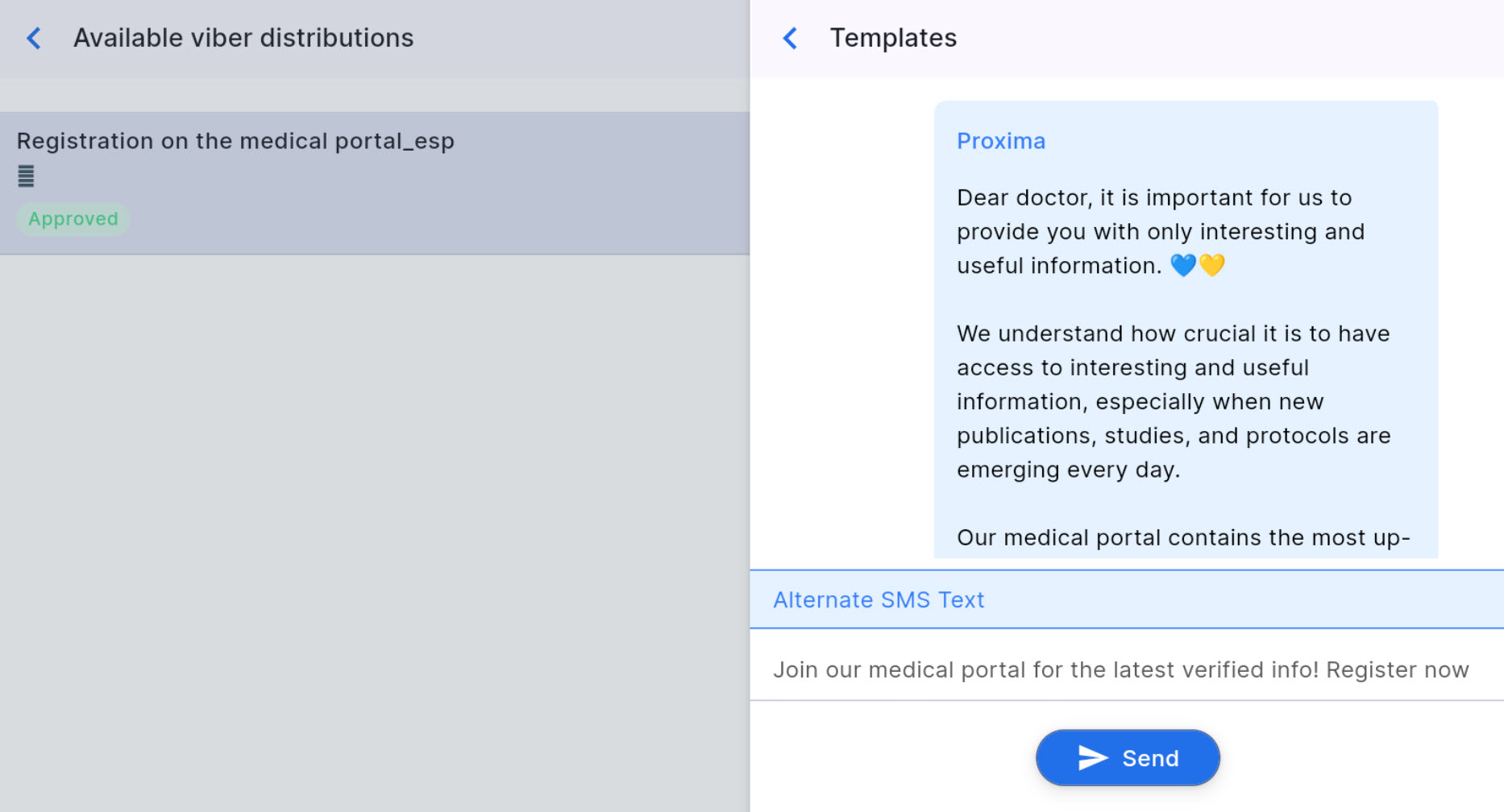The image size is (1504, 812).
Task: Click the Proxima sender name
Action: click(1000, 141)
